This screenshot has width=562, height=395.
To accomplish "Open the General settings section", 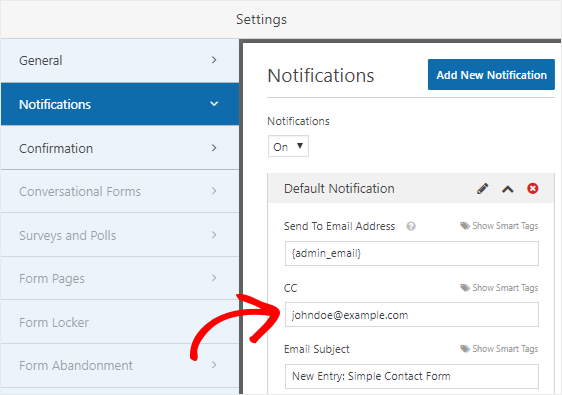I will (x=120, y=61).
